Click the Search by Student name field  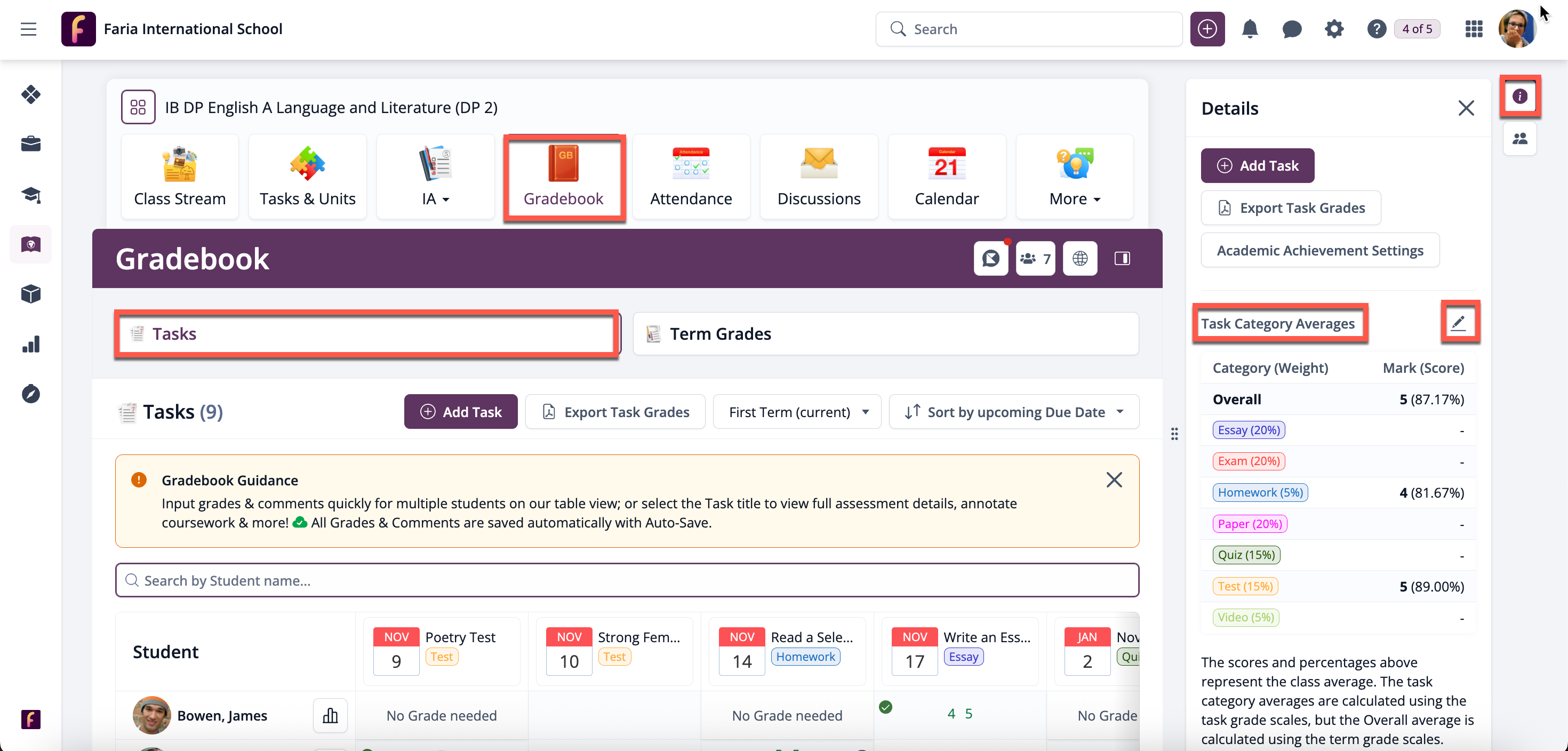point(627,580)
